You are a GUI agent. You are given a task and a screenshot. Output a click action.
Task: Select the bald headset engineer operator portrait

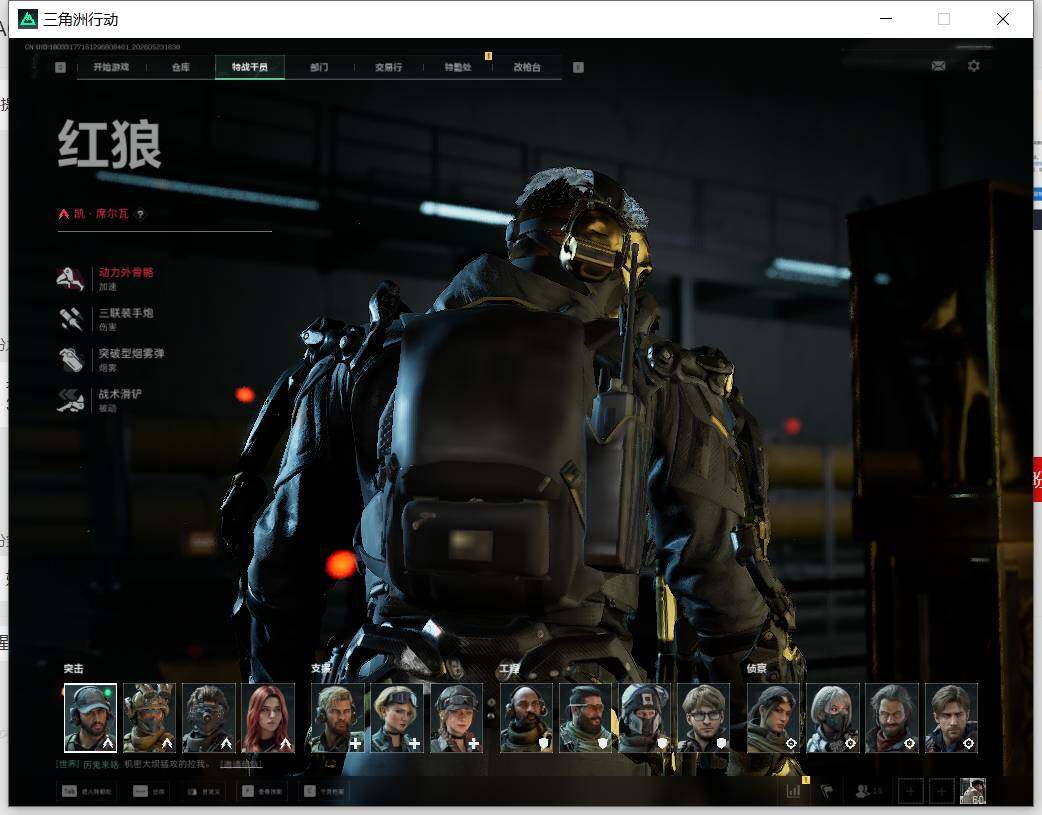526,718
